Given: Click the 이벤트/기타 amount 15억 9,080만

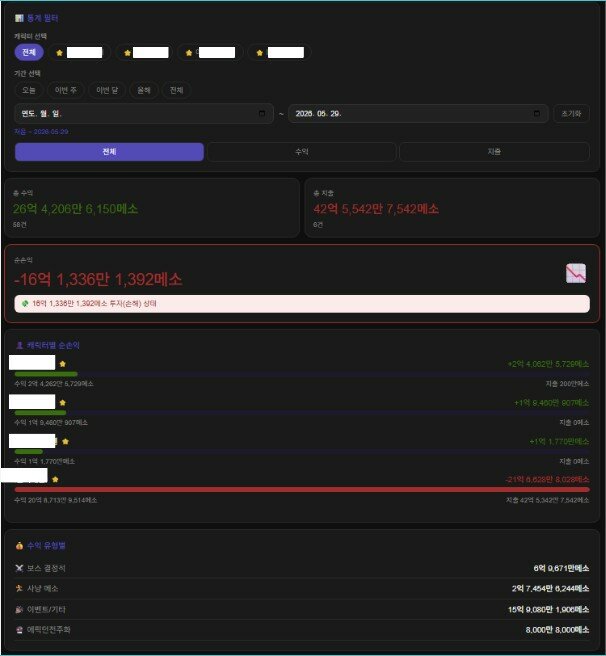Looking at the screenshot, I should click(549, 610).
